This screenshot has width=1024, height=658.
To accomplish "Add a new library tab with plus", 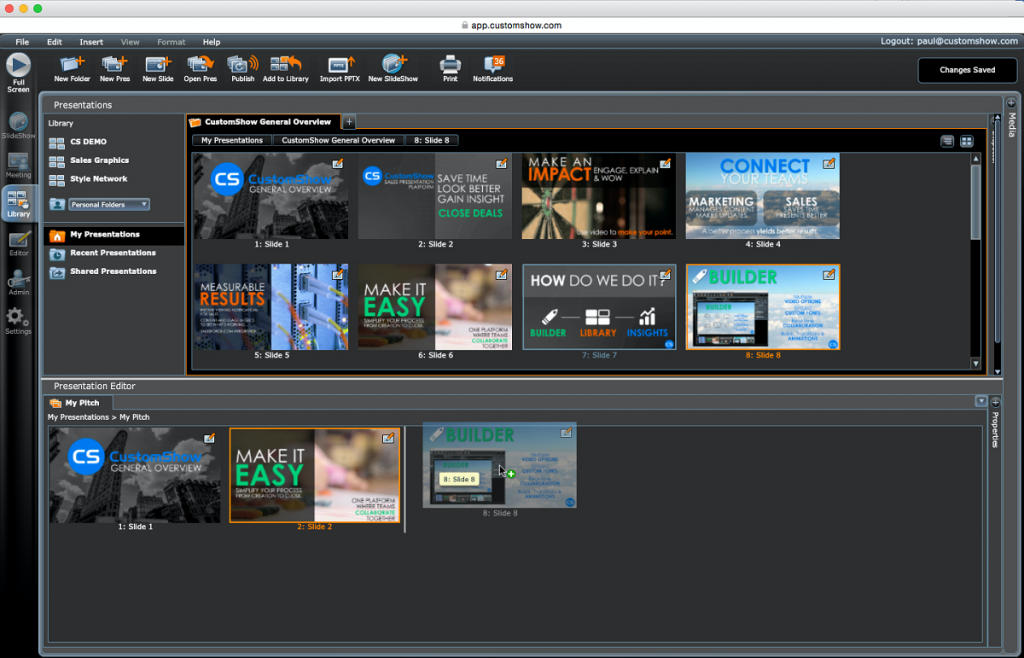I will pyautogui.click(x=349, y=121).
